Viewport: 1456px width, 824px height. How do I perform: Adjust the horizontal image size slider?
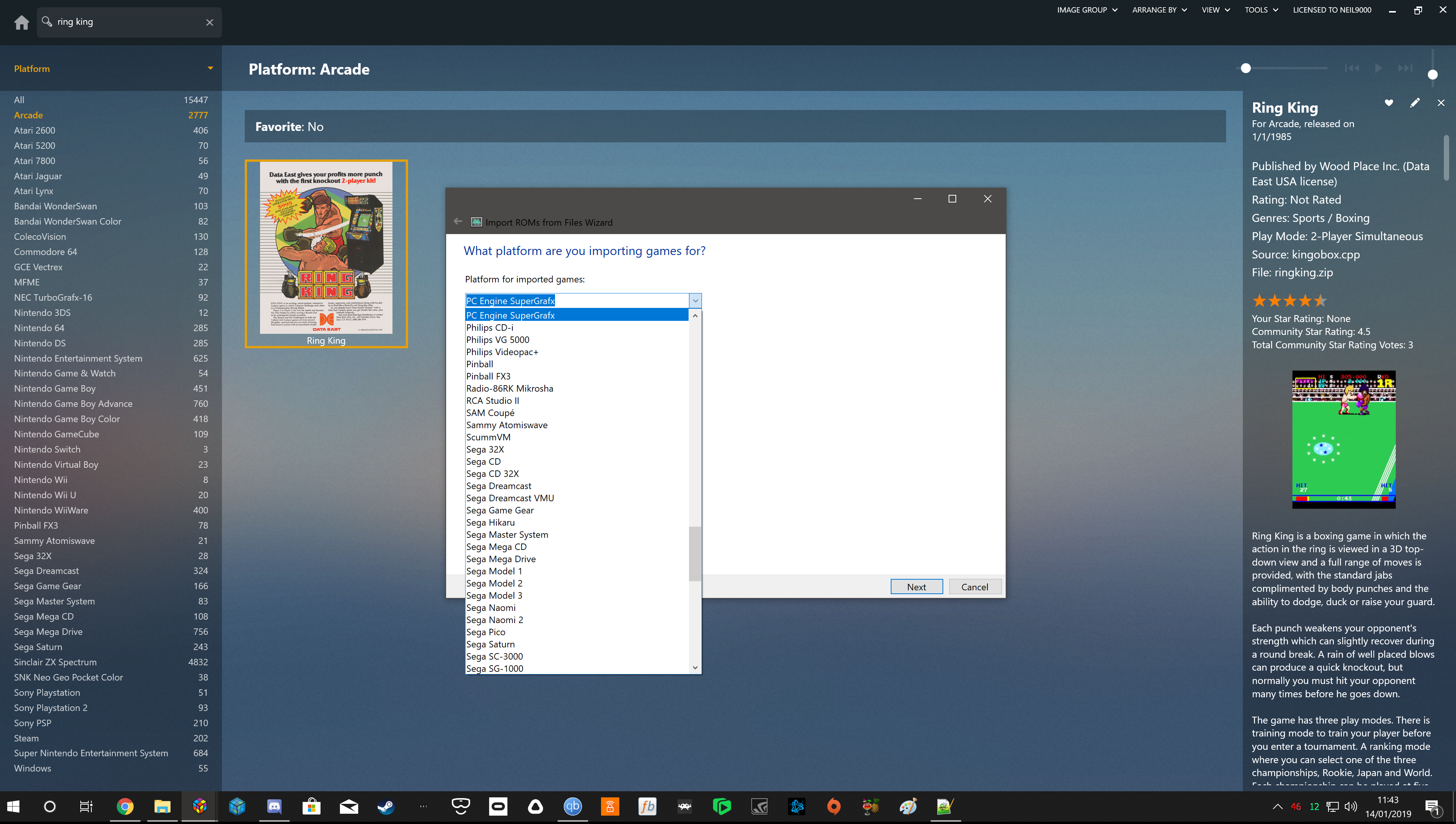tap(1245, 68)
